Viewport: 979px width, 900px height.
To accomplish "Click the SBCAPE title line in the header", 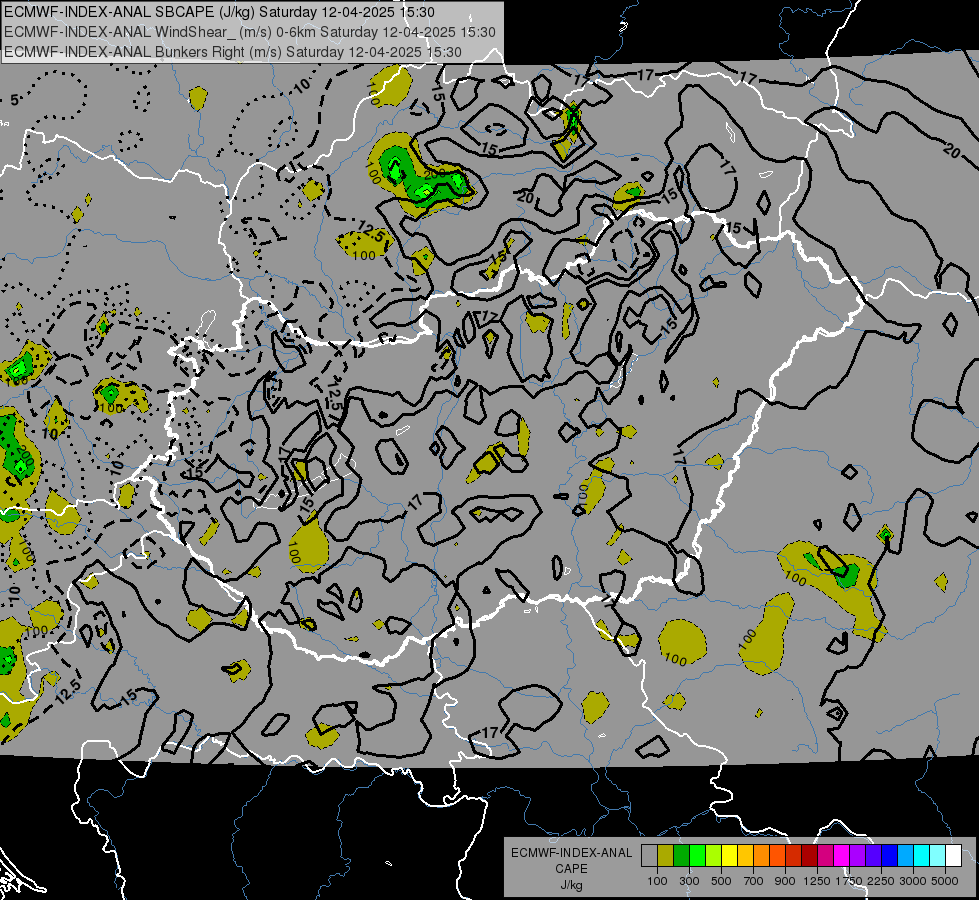I will point(220,12).
